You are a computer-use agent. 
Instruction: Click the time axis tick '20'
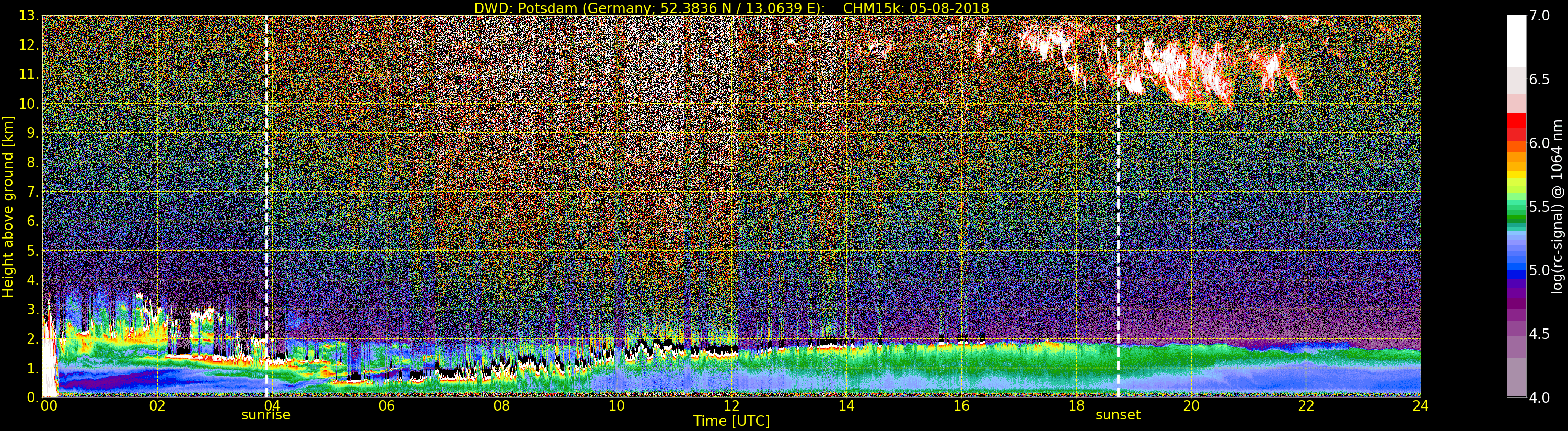click(x=1191, y=405)
